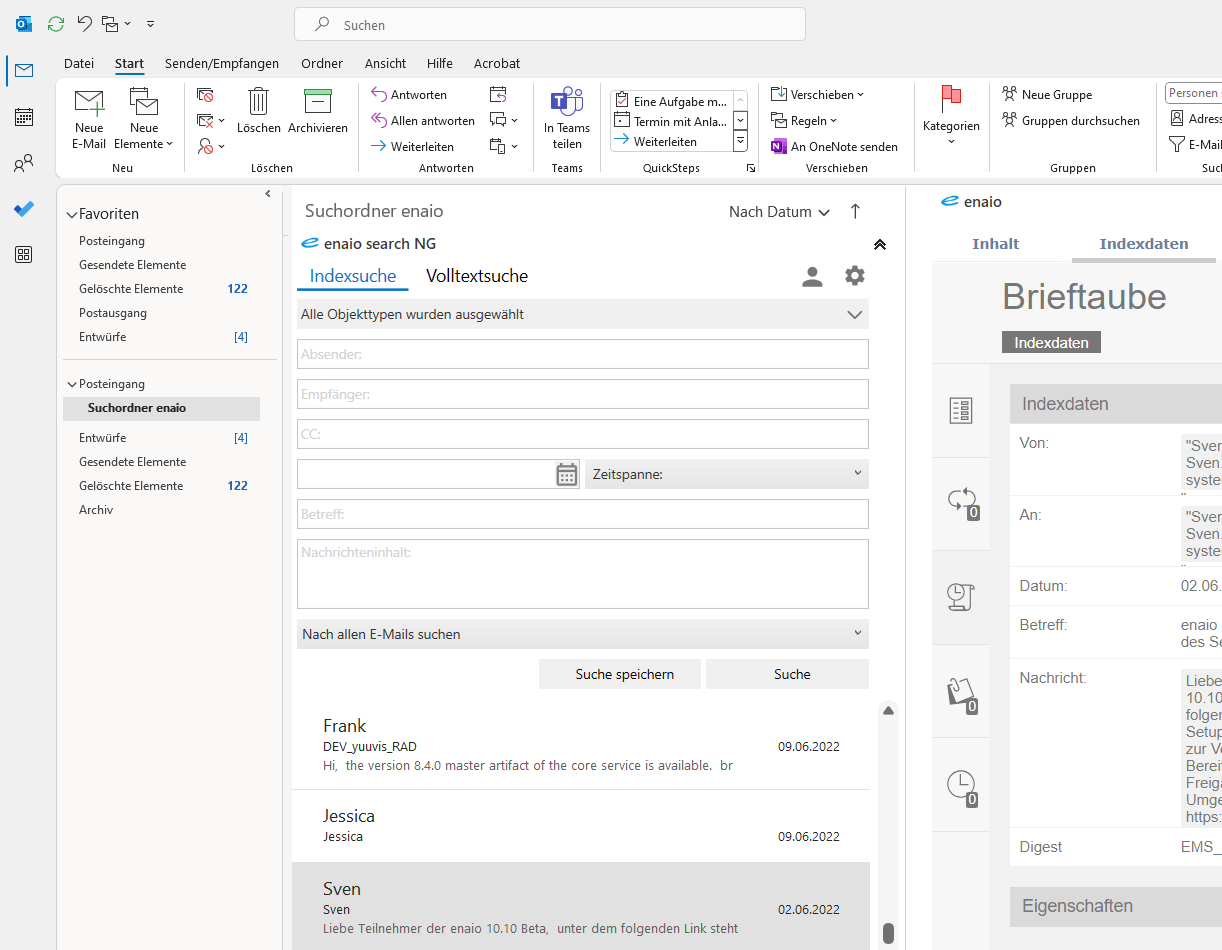Click the enaio user profile icon
1222x950 pixels.
(x=812, y=277)
